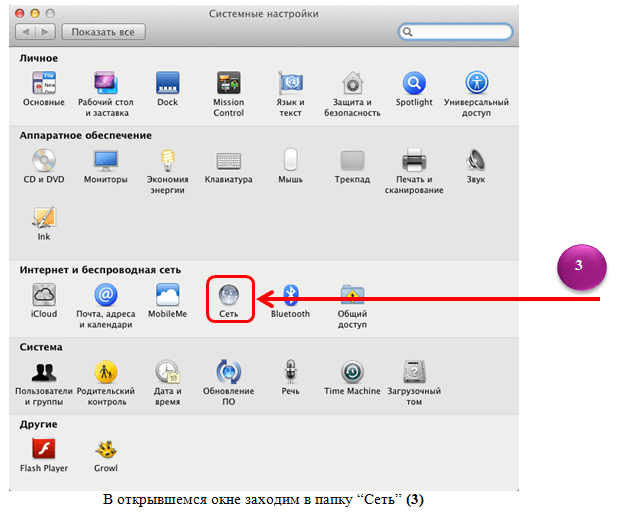Click the Показать все button
The width and height of the screenshot is (622, 515).
click(103, 32)
